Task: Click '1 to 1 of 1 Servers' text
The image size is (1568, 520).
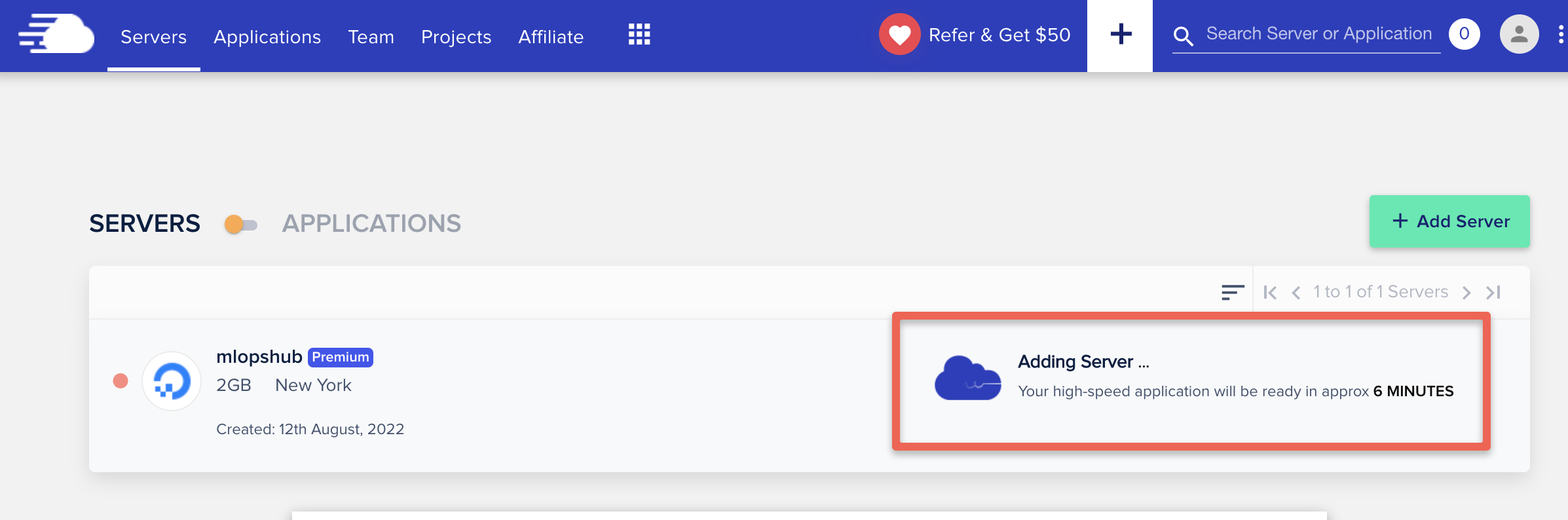Action: pyautogui.click(x=1381, y=291)
